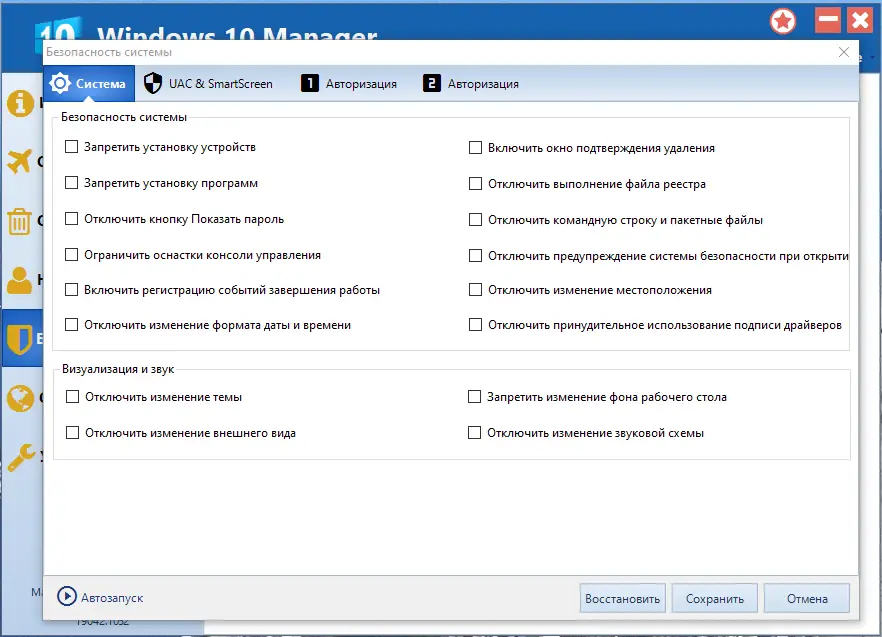Close the Безопасность системы dialog
Screen dimensions: 882x637
coord(844,52)
